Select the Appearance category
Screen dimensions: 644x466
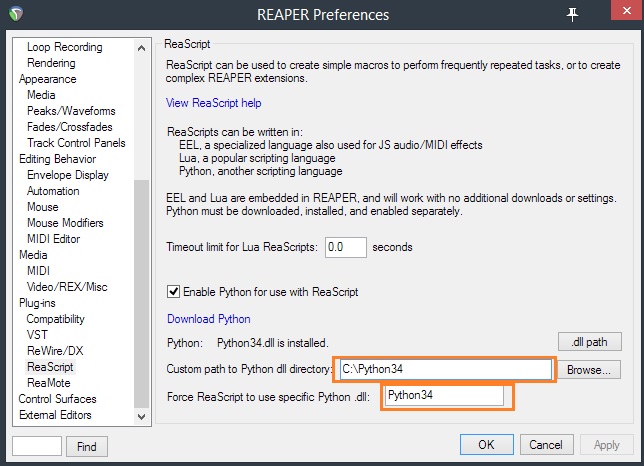pyautogui.click(x=48, y=79)
